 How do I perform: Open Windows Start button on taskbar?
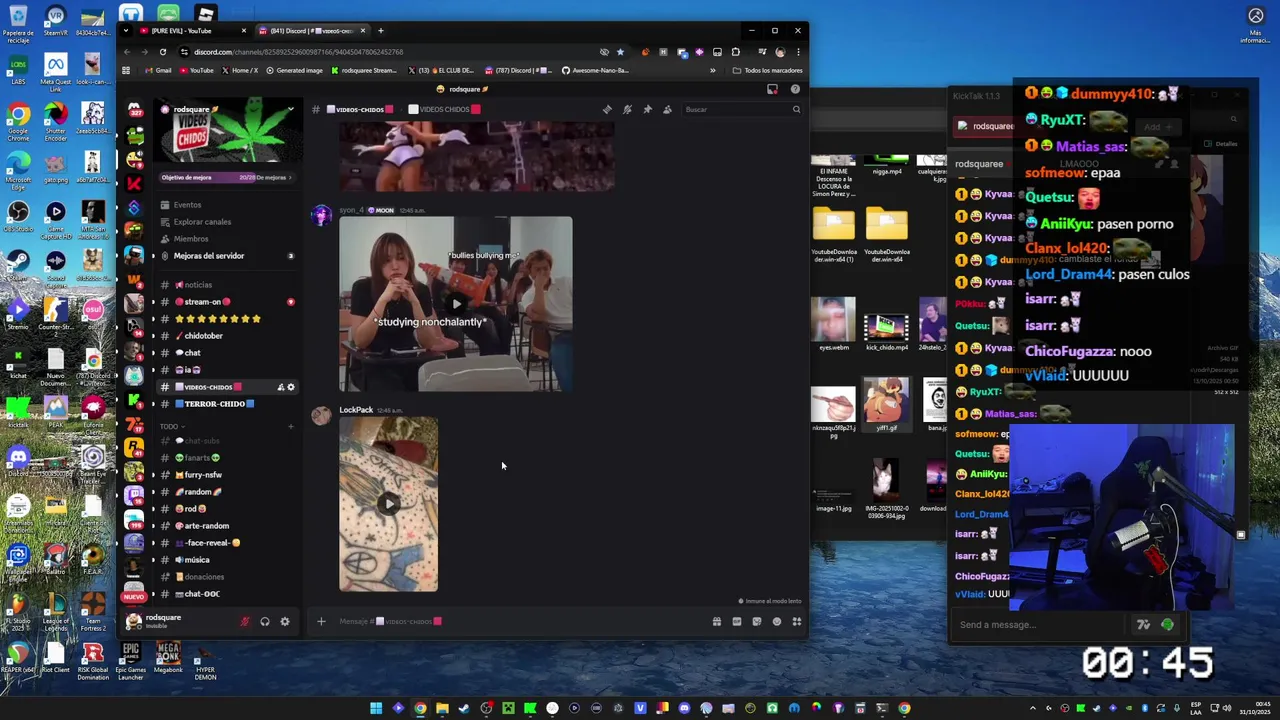point(376,708)
